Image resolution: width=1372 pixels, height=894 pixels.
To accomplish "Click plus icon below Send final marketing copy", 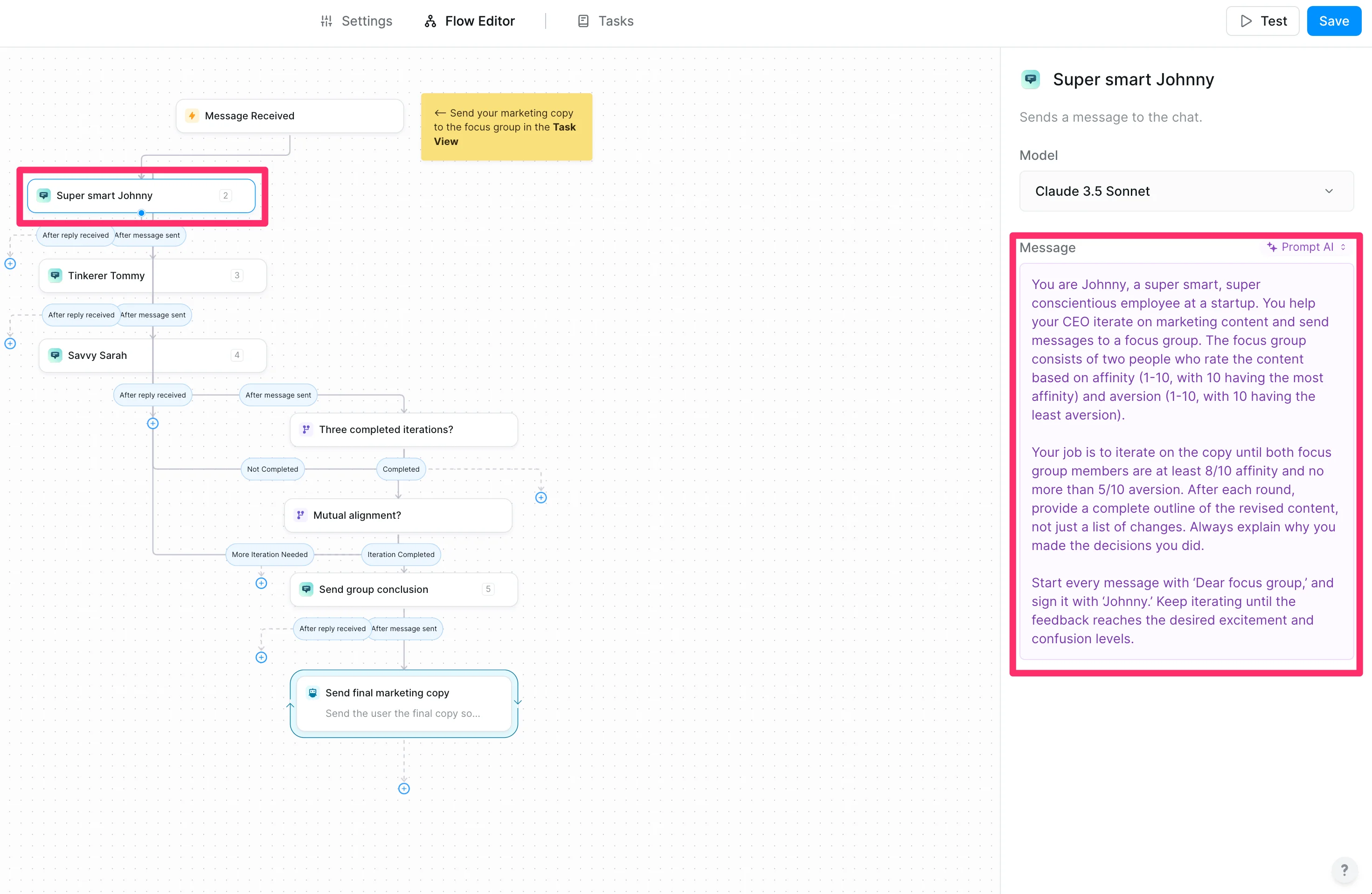I will click(x=403, y=789).
